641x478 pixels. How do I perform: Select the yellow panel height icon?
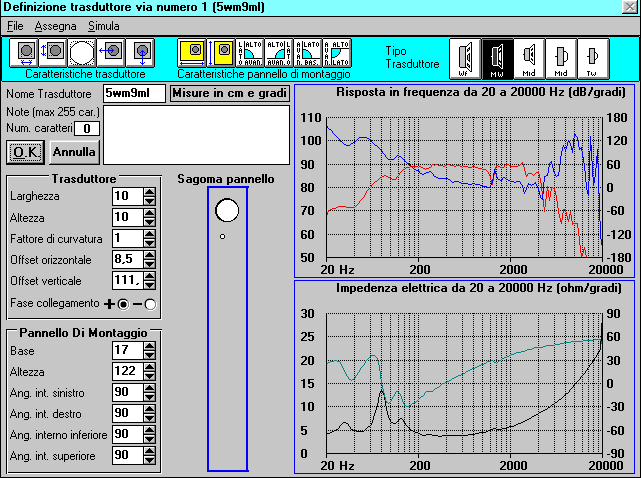[x=221, y=53]
